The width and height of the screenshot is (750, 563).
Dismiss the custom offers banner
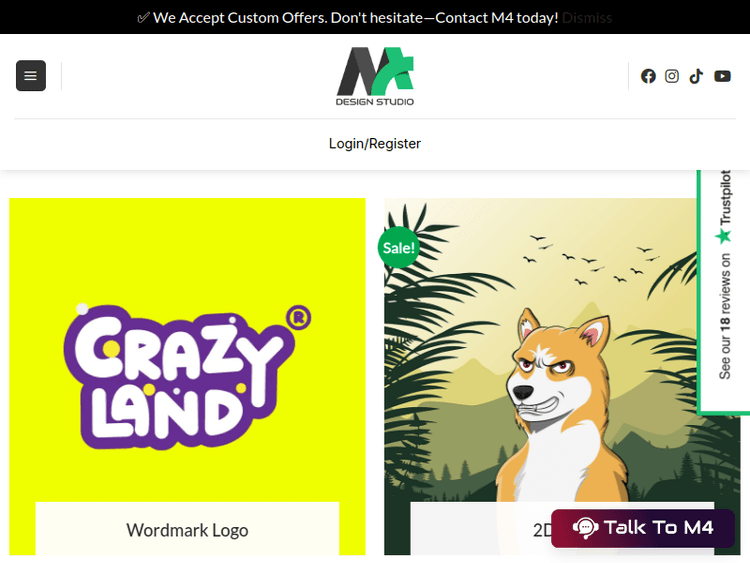587,18
